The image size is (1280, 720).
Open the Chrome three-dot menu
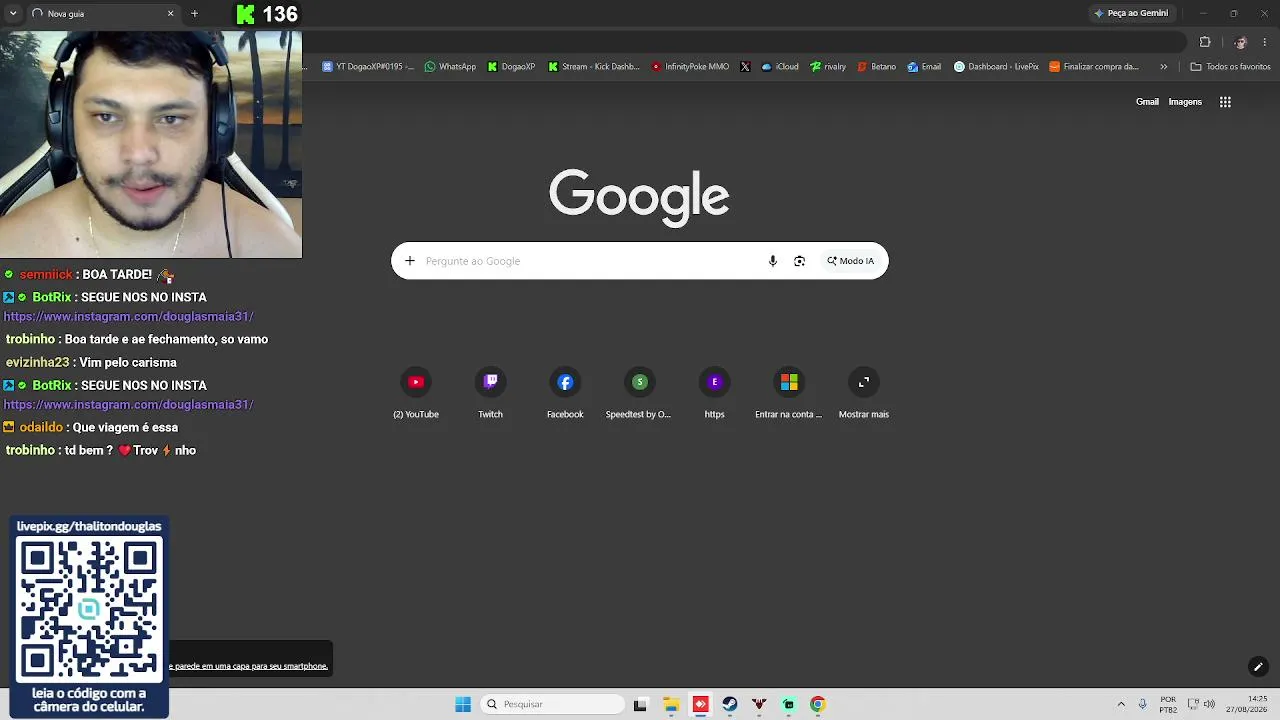tap(1266, 42)
